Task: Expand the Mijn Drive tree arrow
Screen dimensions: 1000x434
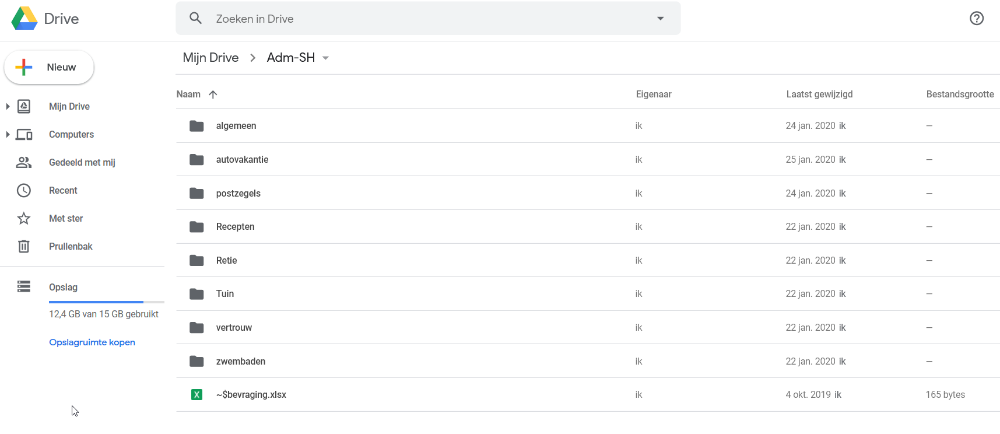Action: click(x=8, y=106)
